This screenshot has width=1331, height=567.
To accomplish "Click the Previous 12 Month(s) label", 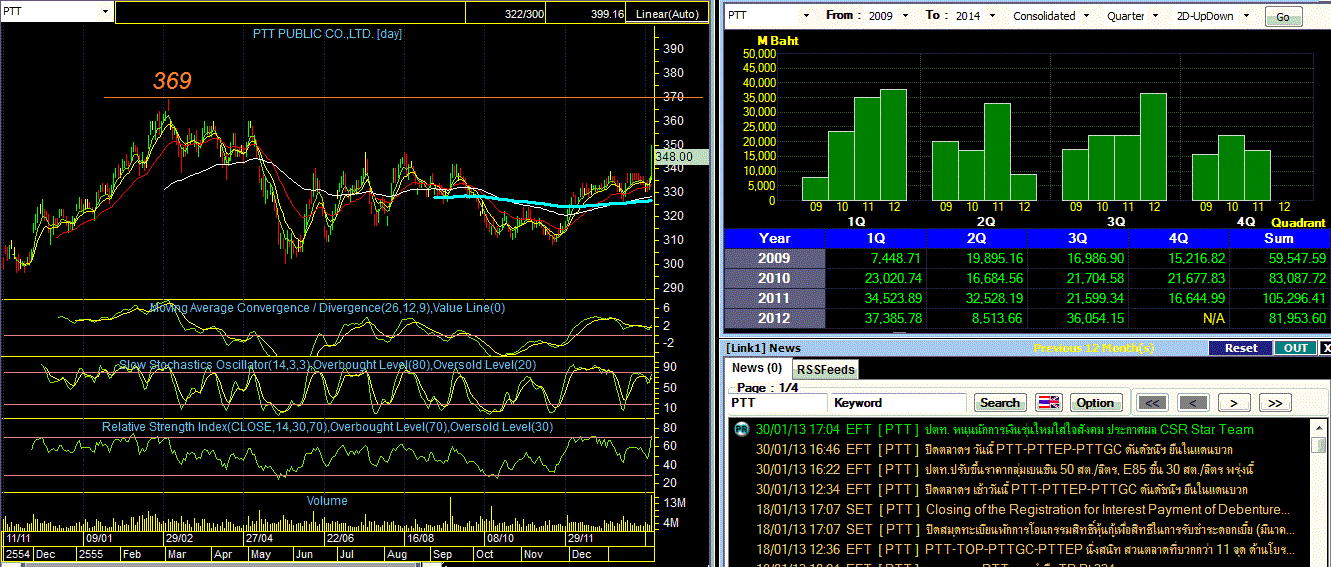I will (x=1094, y=348).
